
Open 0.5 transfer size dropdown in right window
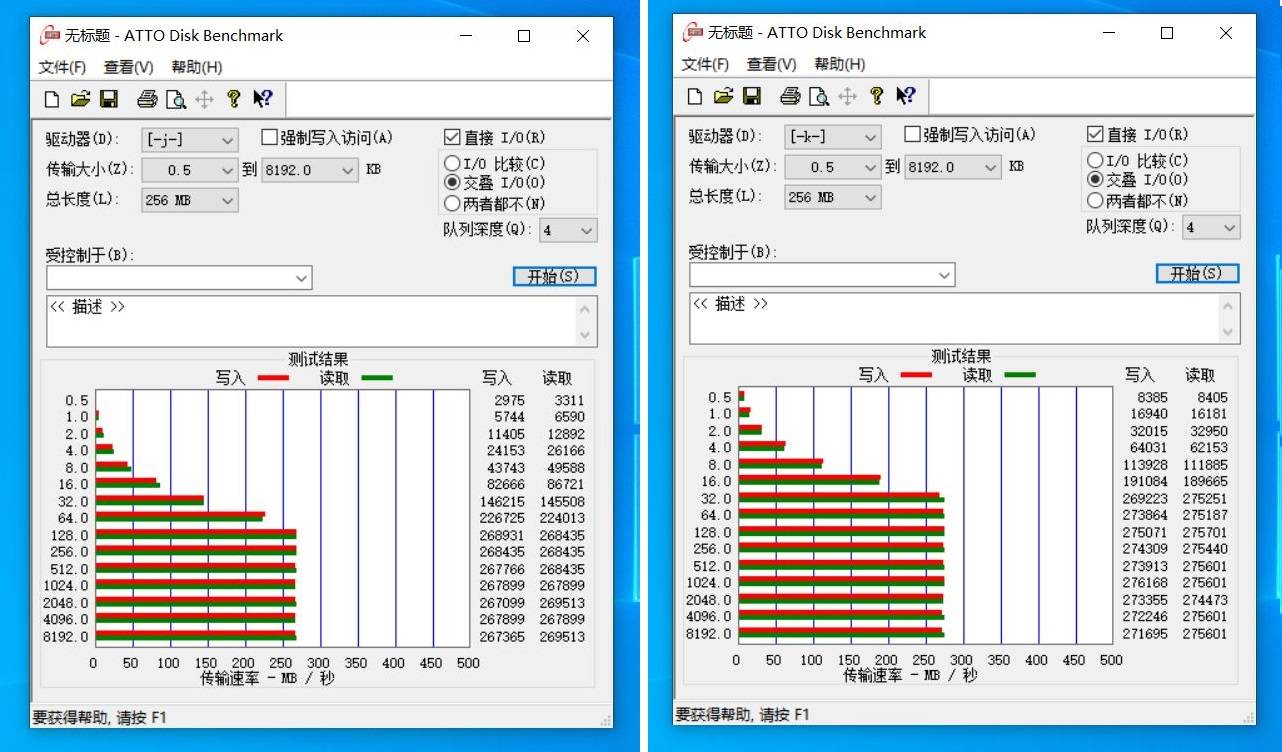[833, 167]
